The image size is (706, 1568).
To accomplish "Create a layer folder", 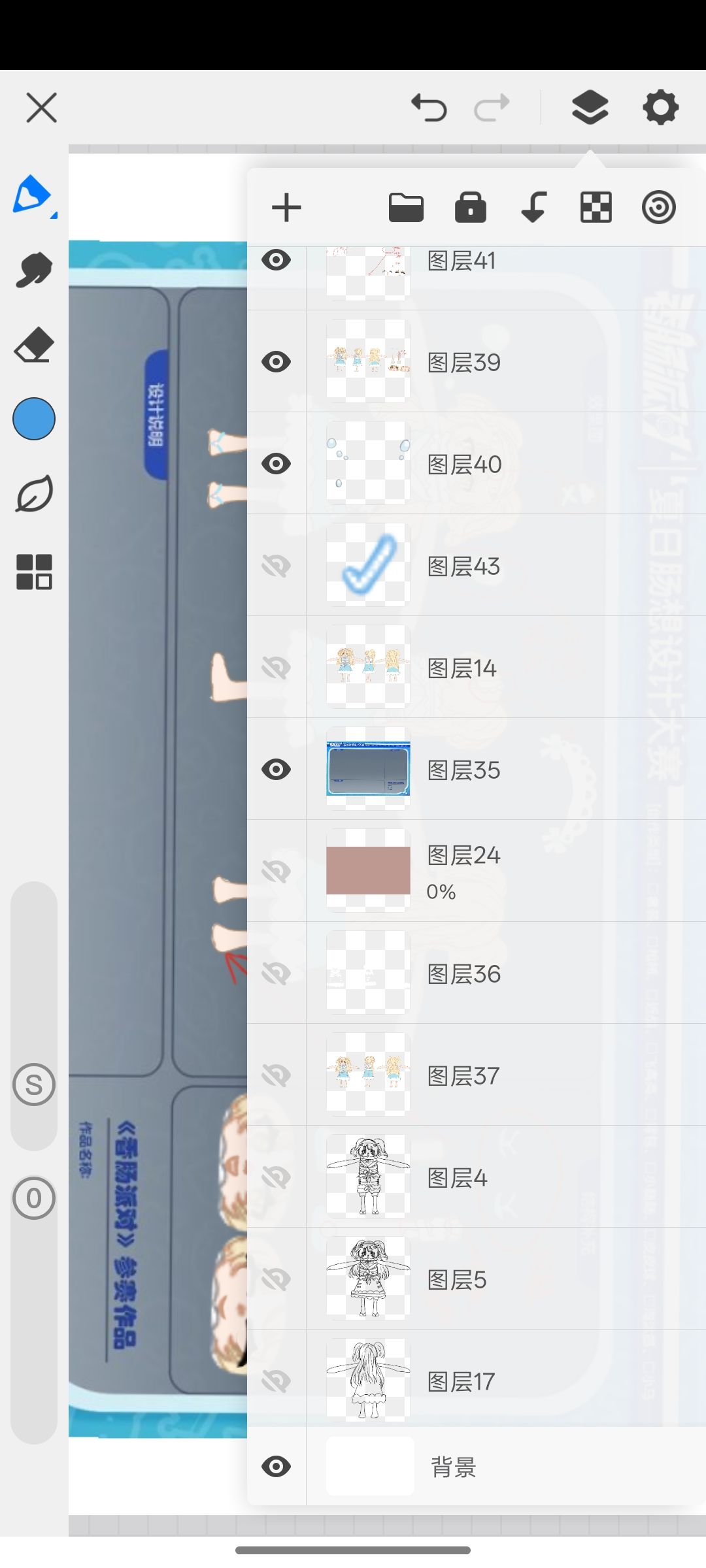I will [x=406, y=208].
